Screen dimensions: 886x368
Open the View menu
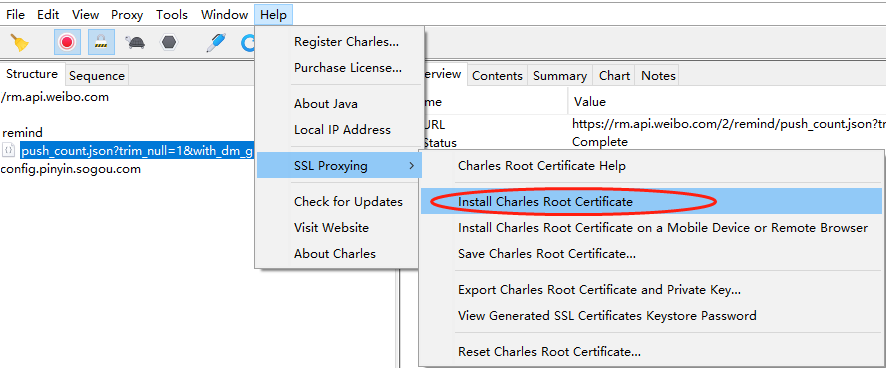tap(85, 15)
